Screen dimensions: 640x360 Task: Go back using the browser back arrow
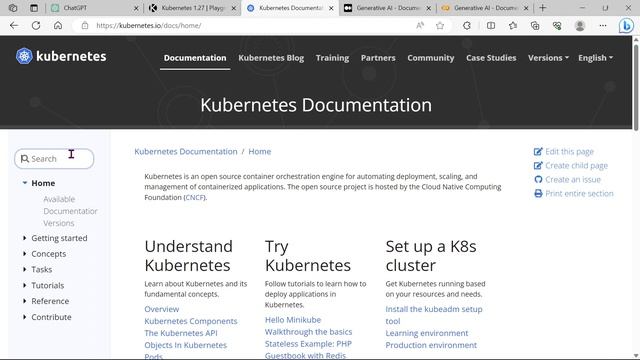(14, 25)
